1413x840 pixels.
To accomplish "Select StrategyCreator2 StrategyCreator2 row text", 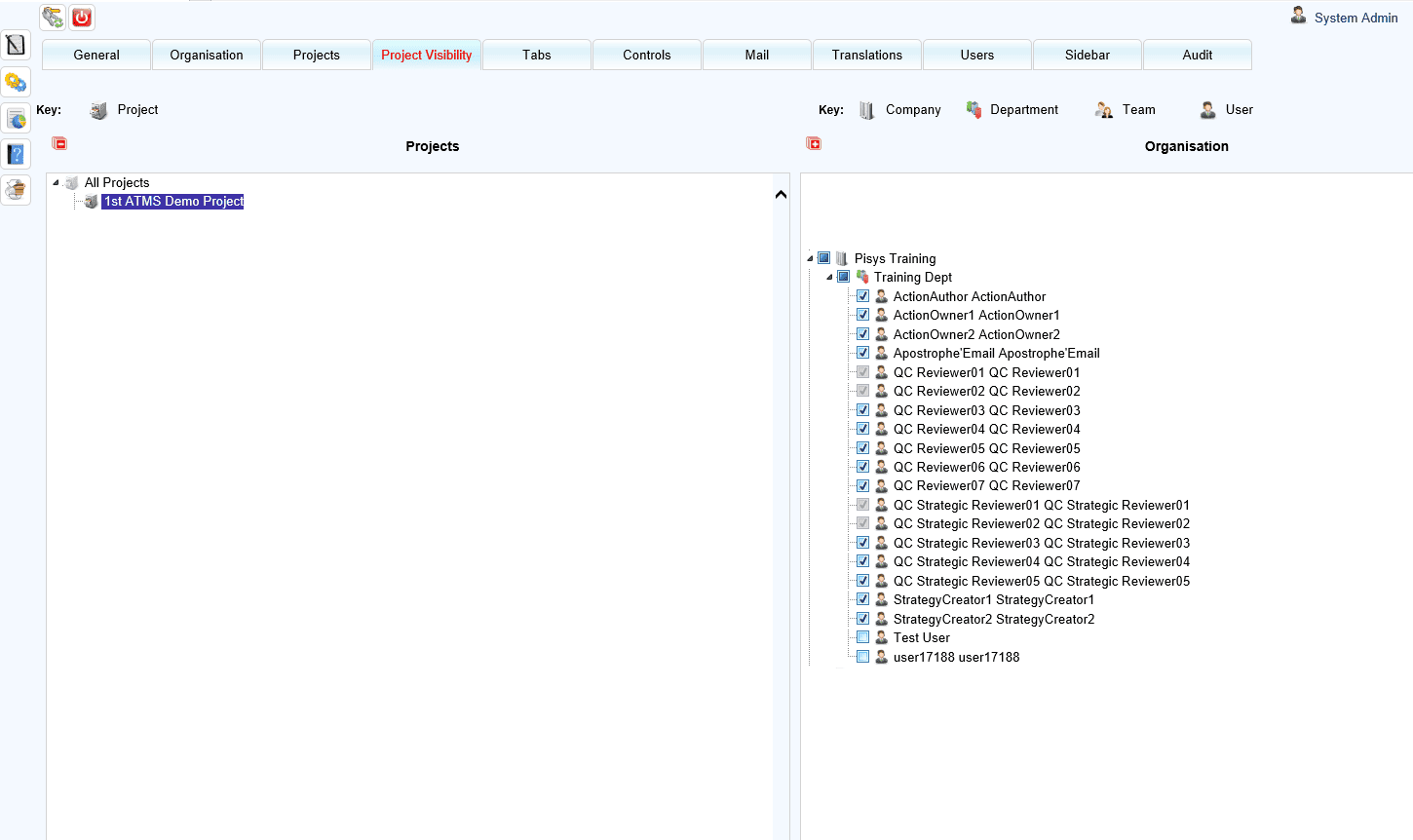I will [994, 619].
